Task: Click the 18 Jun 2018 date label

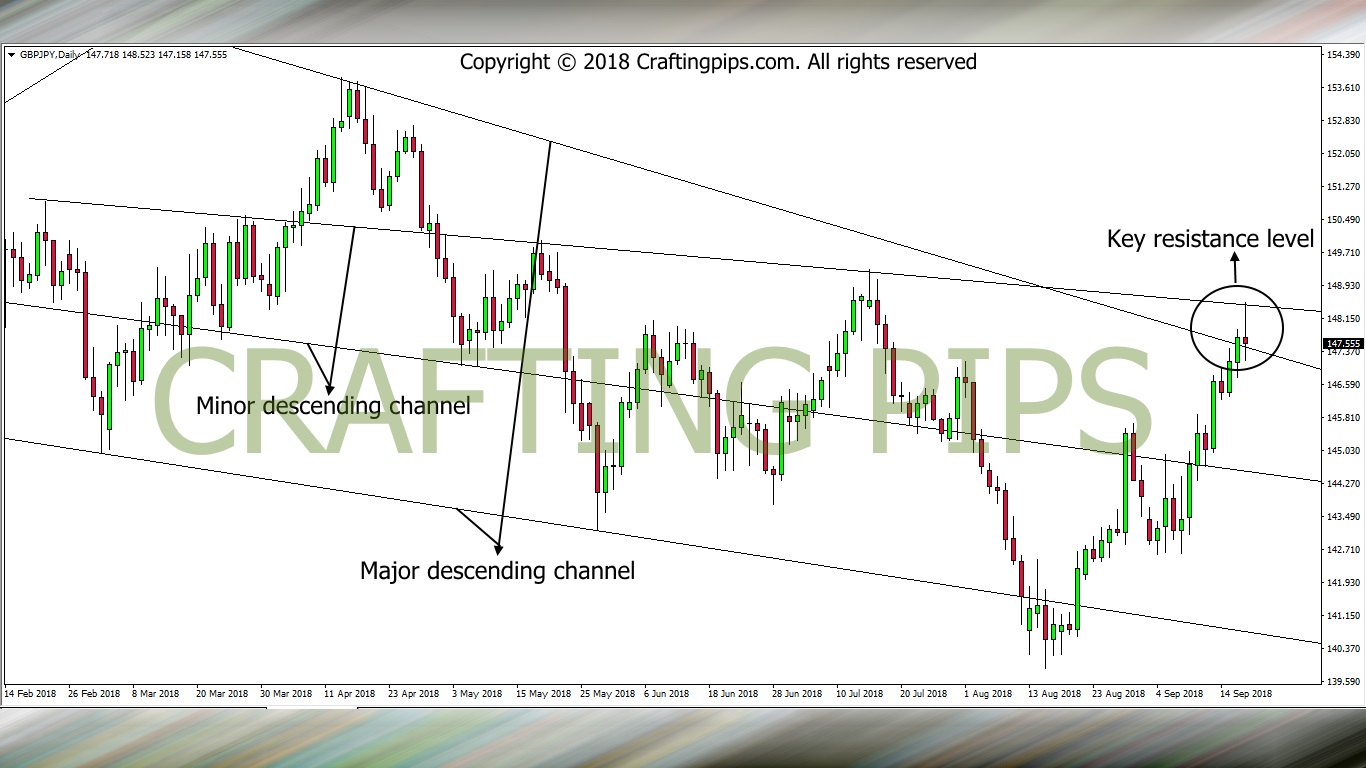Action: (x=733, y=693)
